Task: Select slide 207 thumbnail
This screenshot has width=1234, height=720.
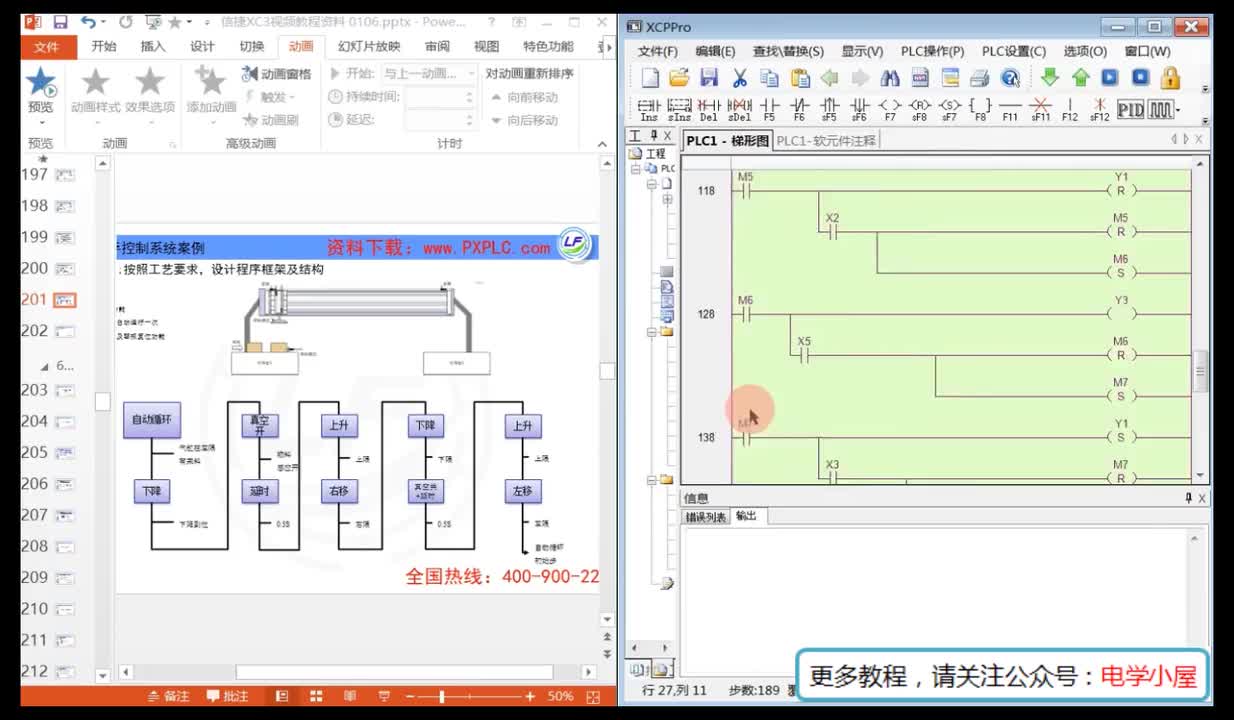Action: pos(65,515)
